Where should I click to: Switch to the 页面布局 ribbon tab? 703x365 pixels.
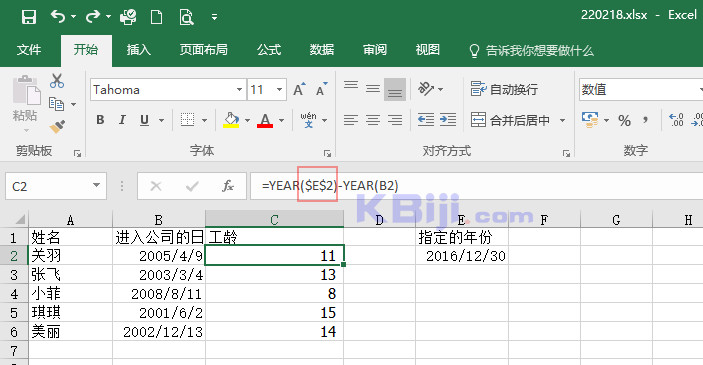[204, 49]
